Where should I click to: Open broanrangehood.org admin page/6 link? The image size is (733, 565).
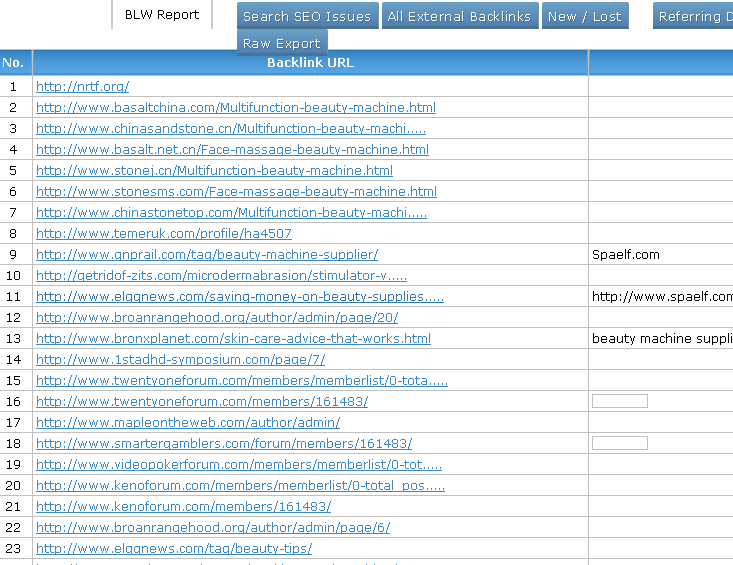pos(213,528)
